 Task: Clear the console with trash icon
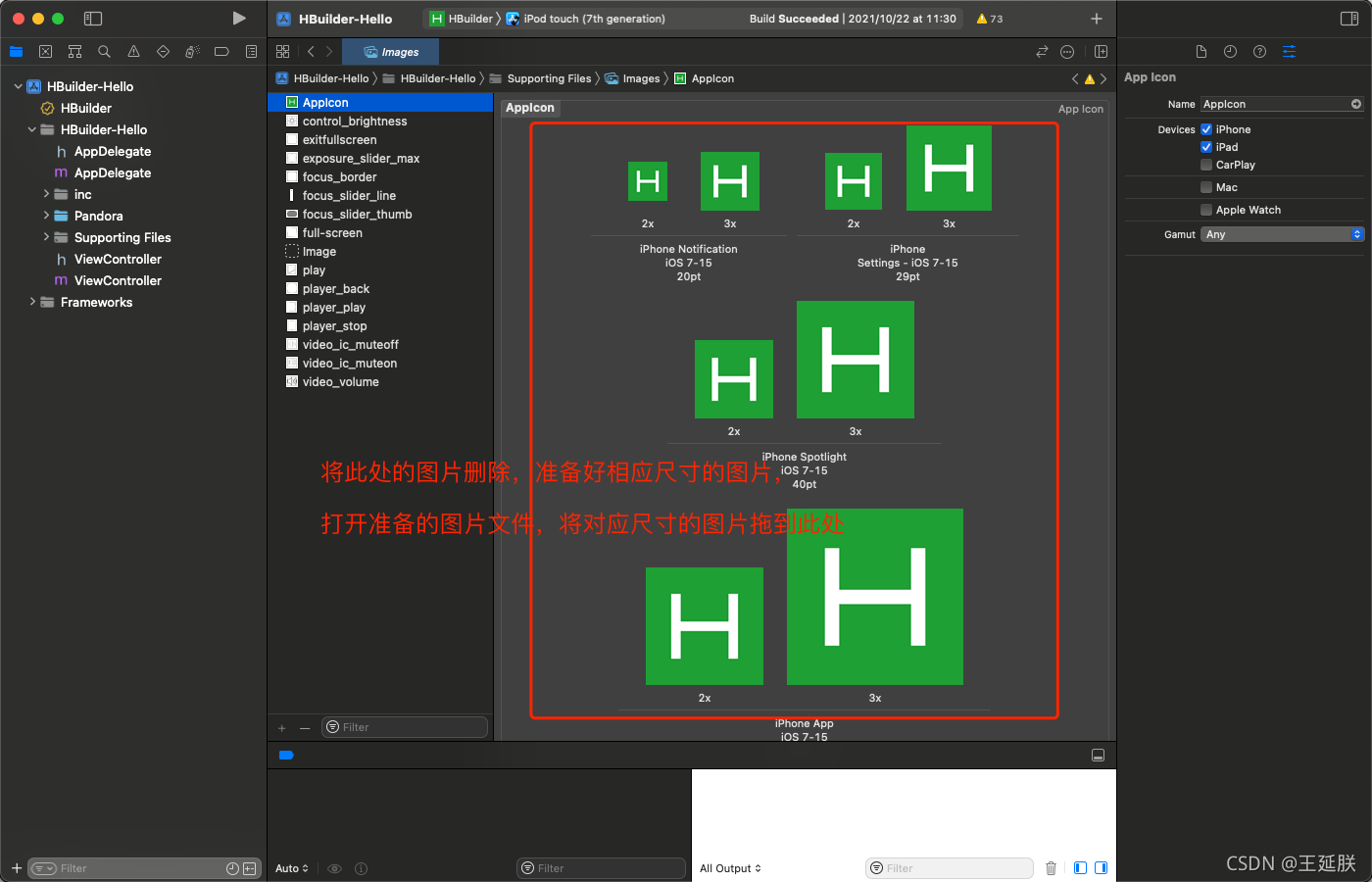point(1051,868)
